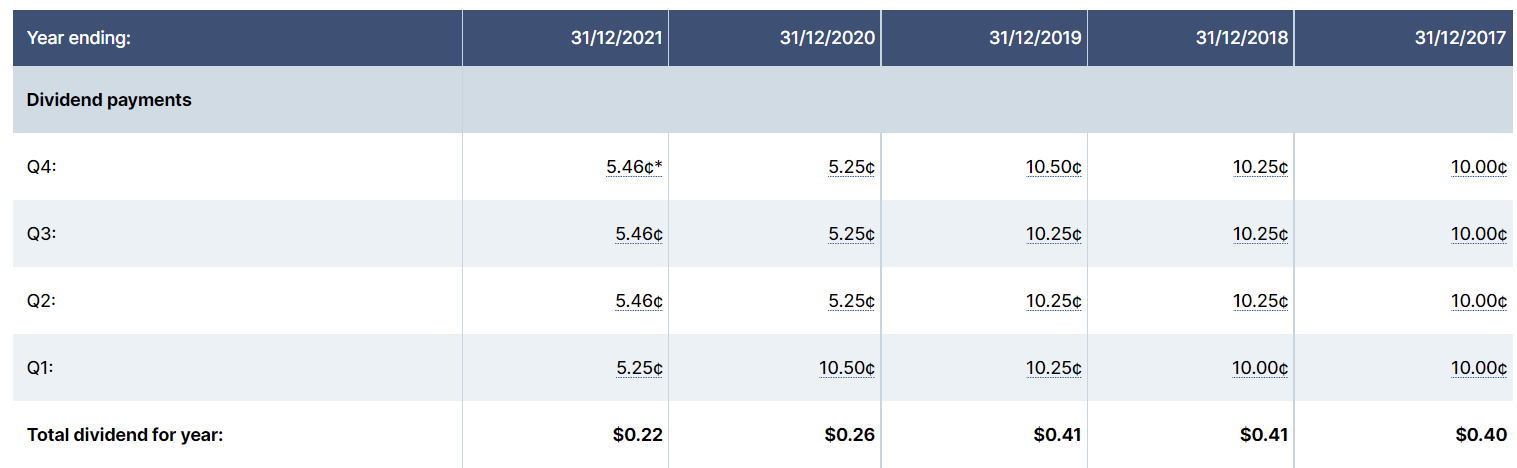The height and width of the screenshot is (468, 1517).
Task: Click the $0.22 total for 2021
Action: click(x=638, y=435)
